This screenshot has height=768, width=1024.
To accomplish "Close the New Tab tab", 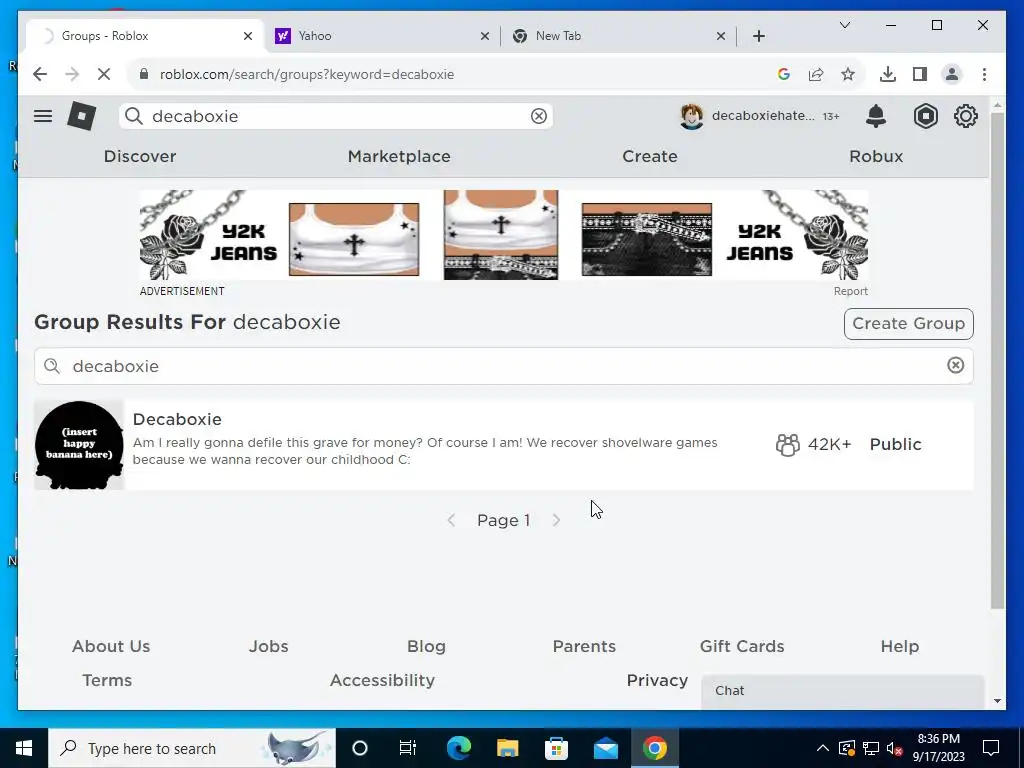I will [720, 36].
